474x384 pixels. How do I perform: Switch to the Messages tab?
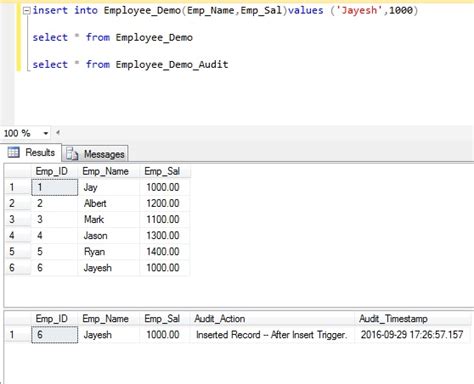click(95, 154)
